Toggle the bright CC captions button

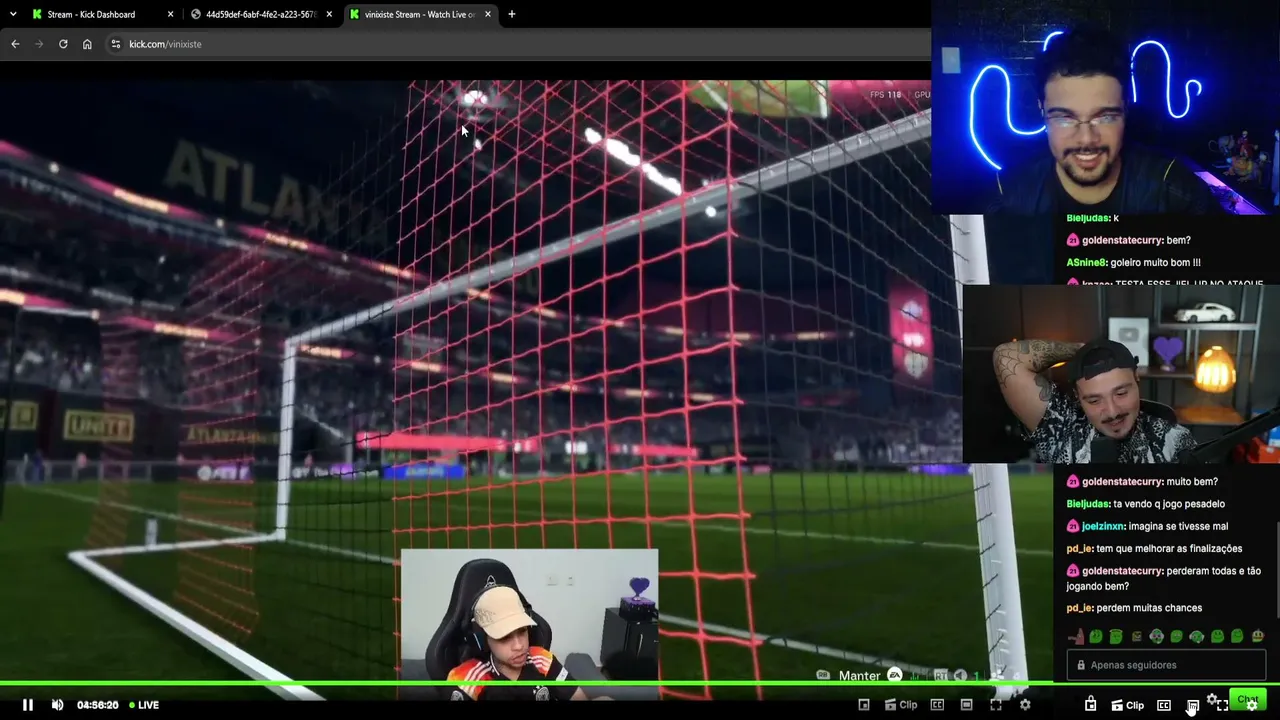(x=1164, y=706)
